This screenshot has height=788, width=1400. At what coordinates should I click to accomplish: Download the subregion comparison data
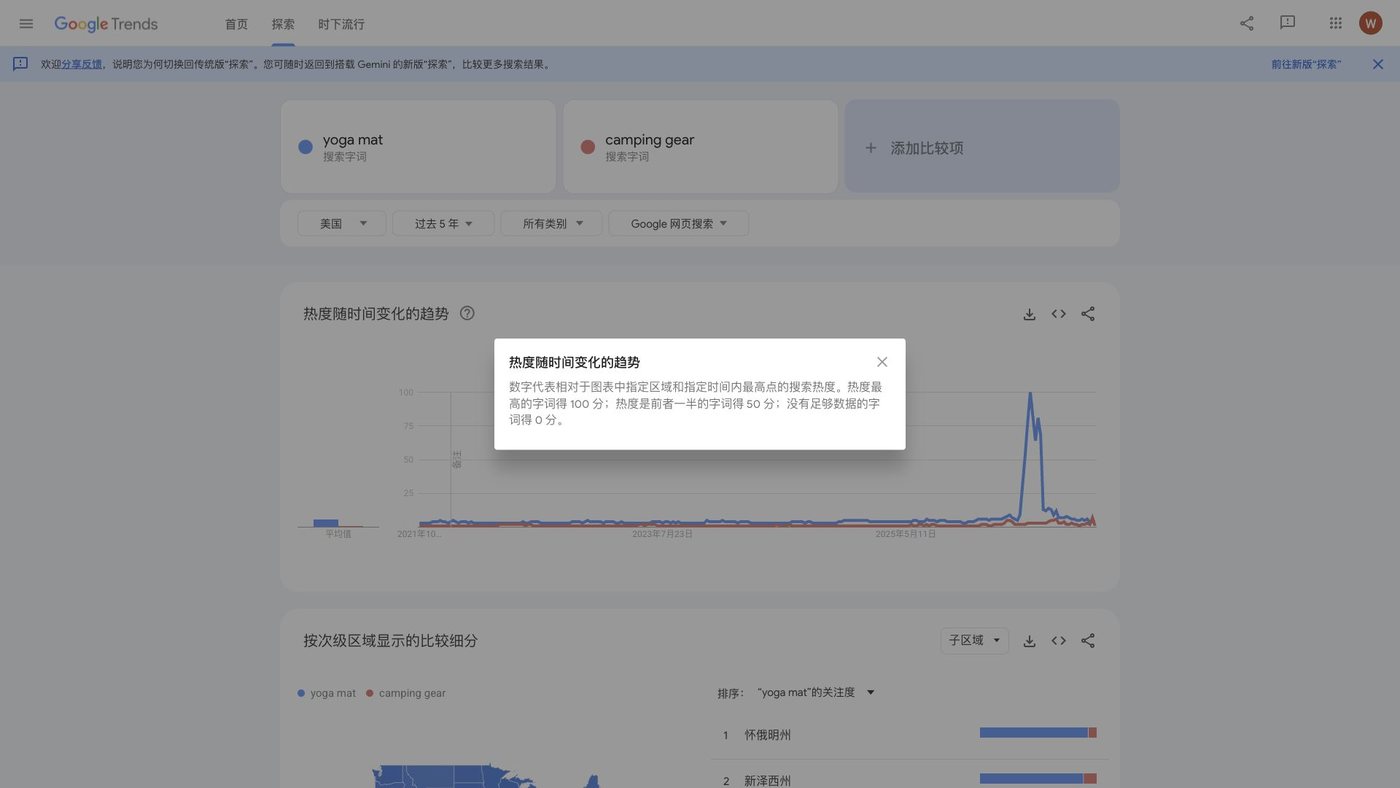(1029, 641)
